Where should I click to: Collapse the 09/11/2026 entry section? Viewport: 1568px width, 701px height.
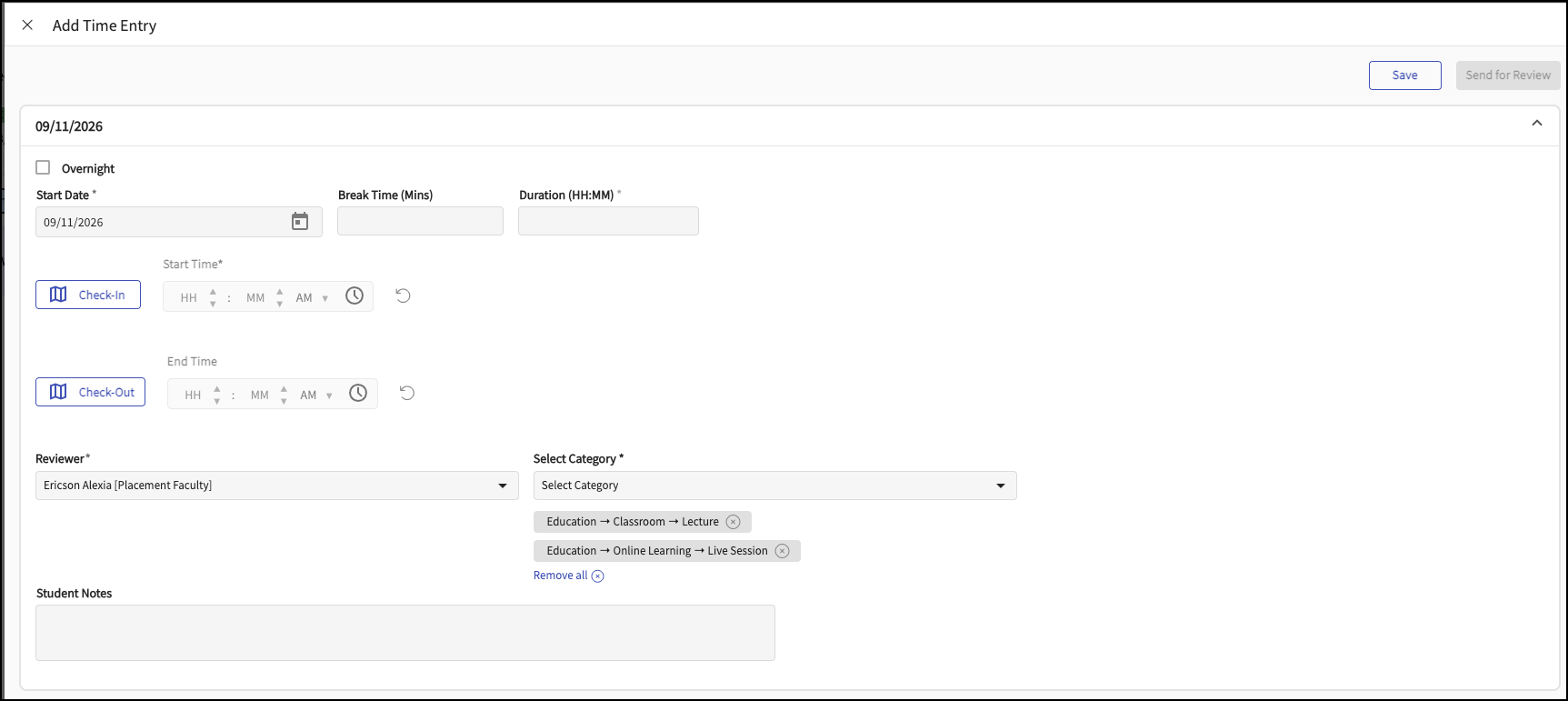[1537, 124]
